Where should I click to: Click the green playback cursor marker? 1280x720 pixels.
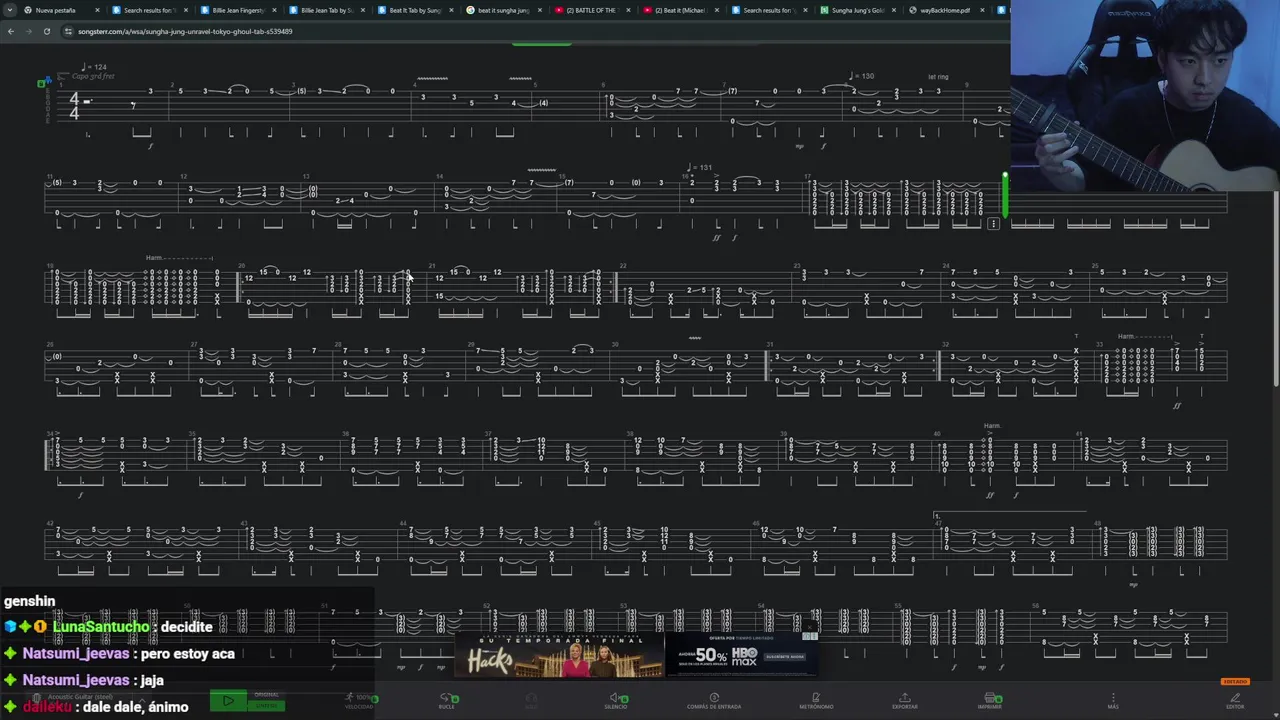1005,193
